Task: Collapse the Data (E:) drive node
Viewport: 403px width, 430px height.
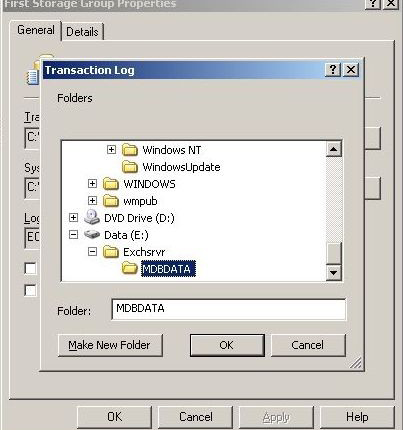Action: click(73, 235)
